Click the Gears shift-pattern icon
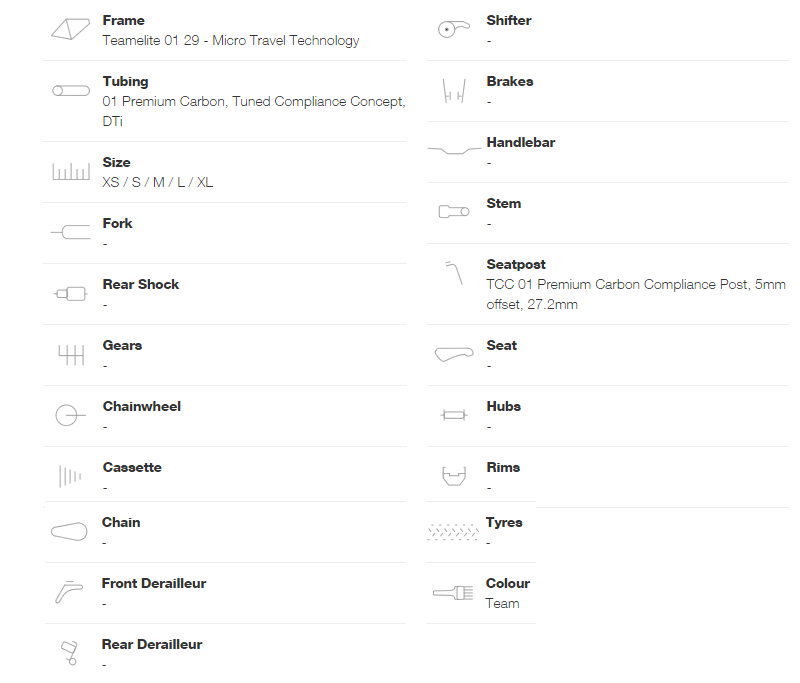 coord(71,355)
